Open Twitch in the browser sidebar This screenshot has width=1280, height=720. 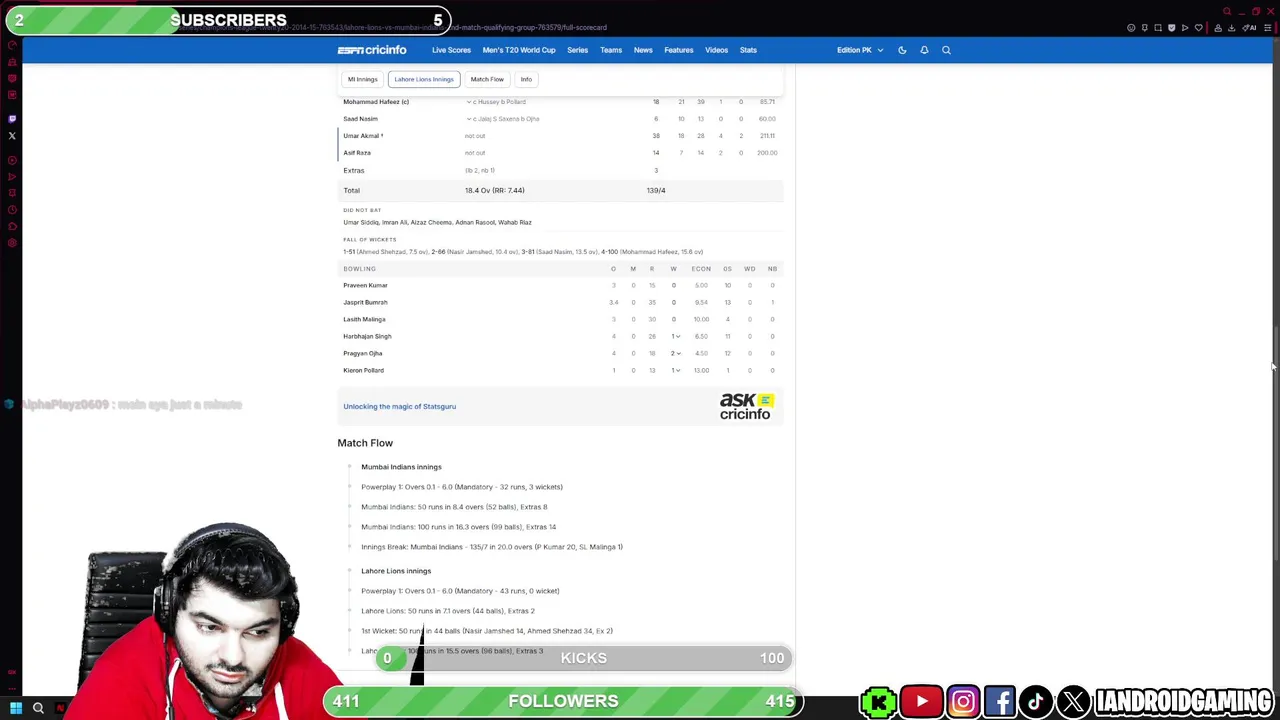click(x=12, y=118)
